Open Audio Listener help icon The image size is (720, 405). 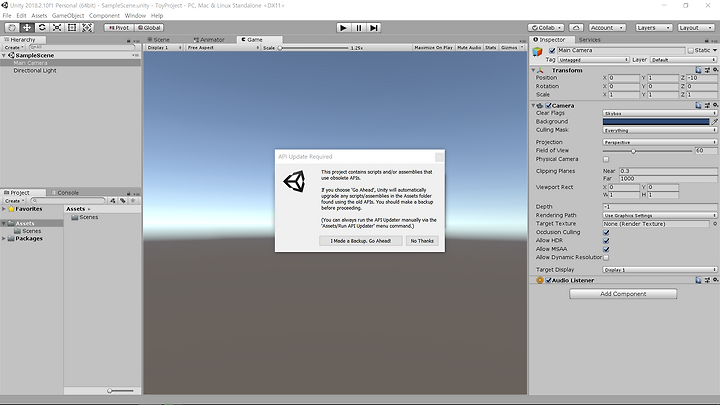[x=698, y=280]
